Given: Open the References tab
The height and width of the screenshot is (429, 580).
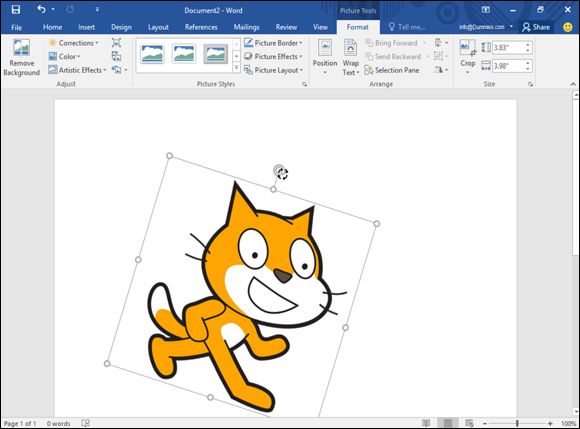Looking at the screenshot, I should pos(201,27).
